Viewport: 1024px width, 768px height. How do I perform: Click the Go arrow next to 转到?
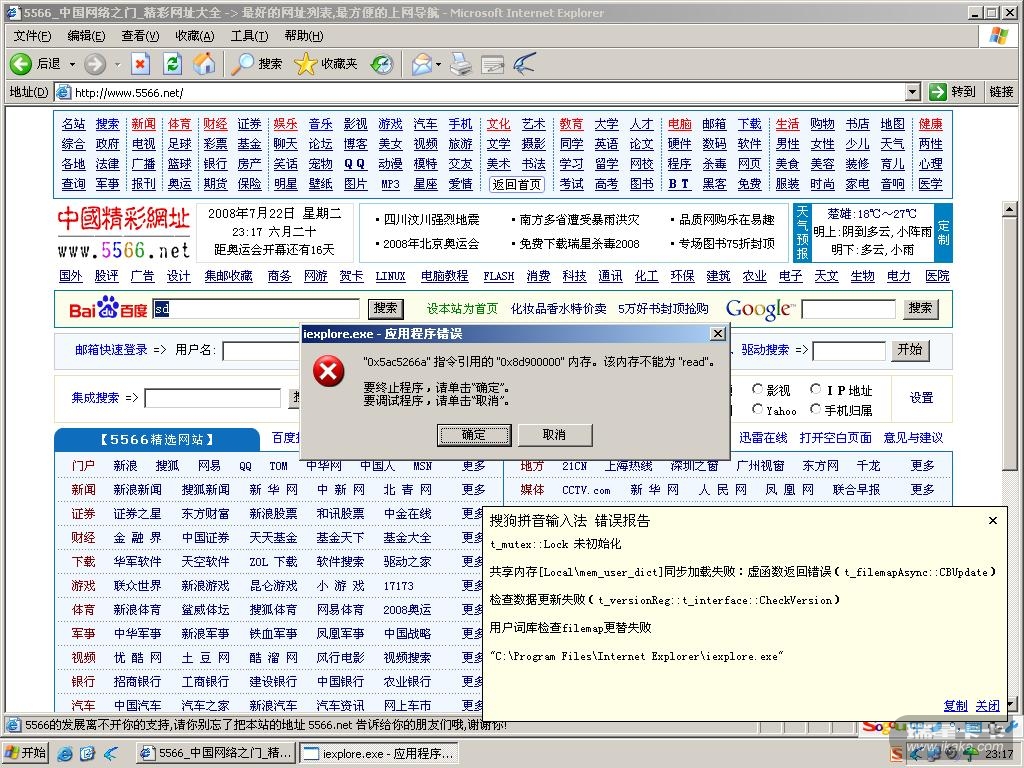pyautogui.click(x=938, y=92)
